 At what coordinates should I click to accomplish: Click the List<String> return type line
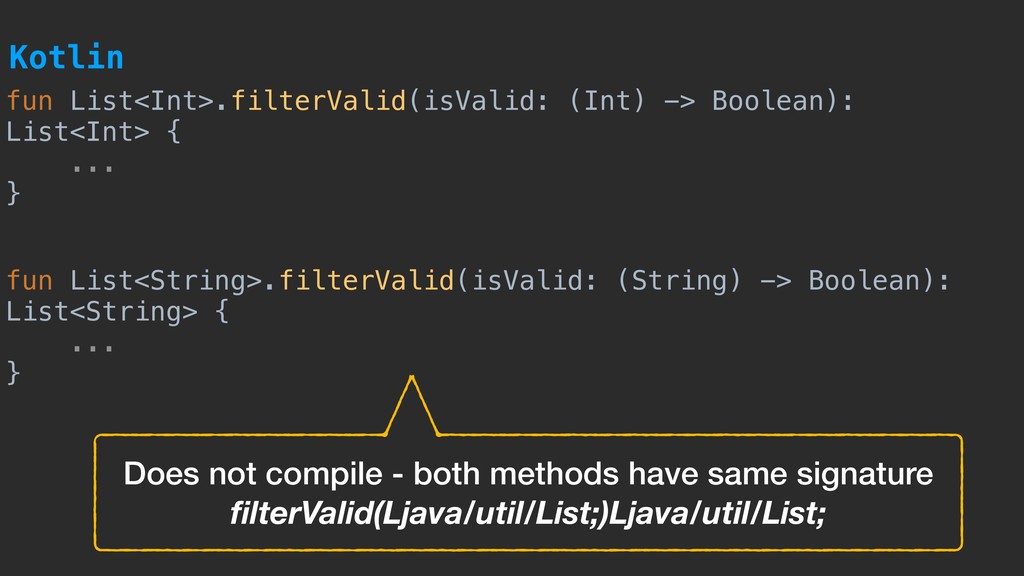point(102,312)
